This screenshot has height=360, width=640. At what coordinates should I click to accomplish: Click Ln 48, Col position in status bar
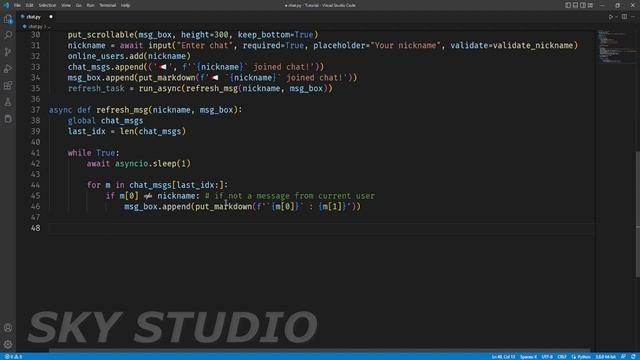pos(503,357)
